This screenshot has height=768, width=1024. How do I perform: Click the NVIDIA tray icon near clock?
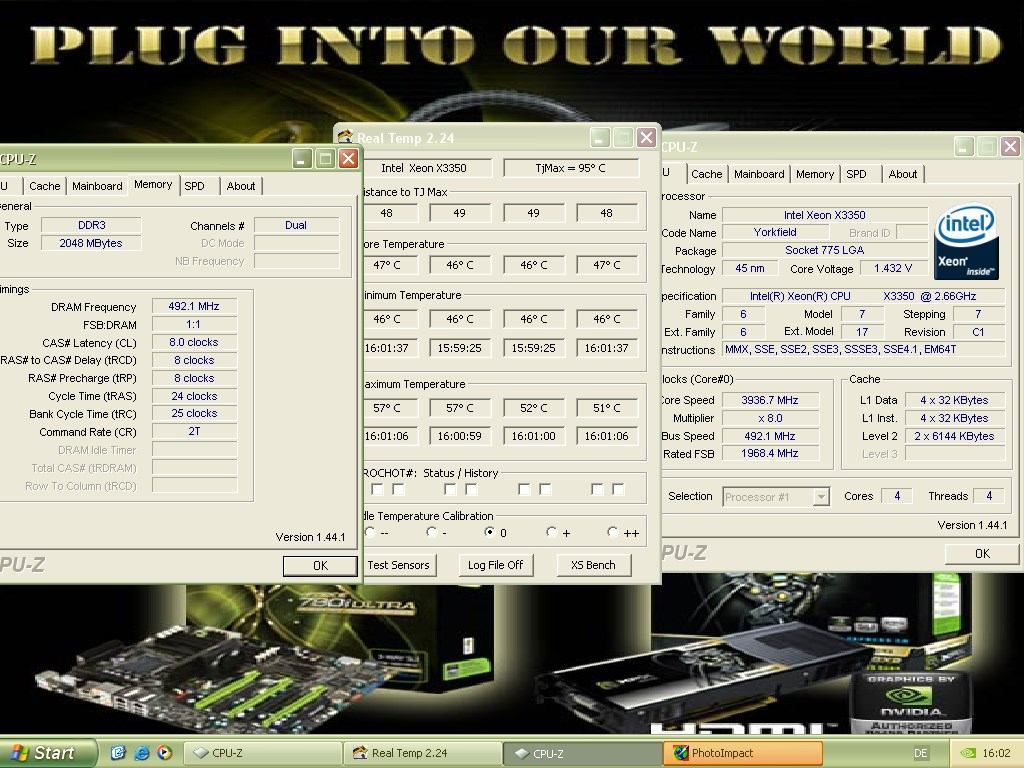pos(968,753)
